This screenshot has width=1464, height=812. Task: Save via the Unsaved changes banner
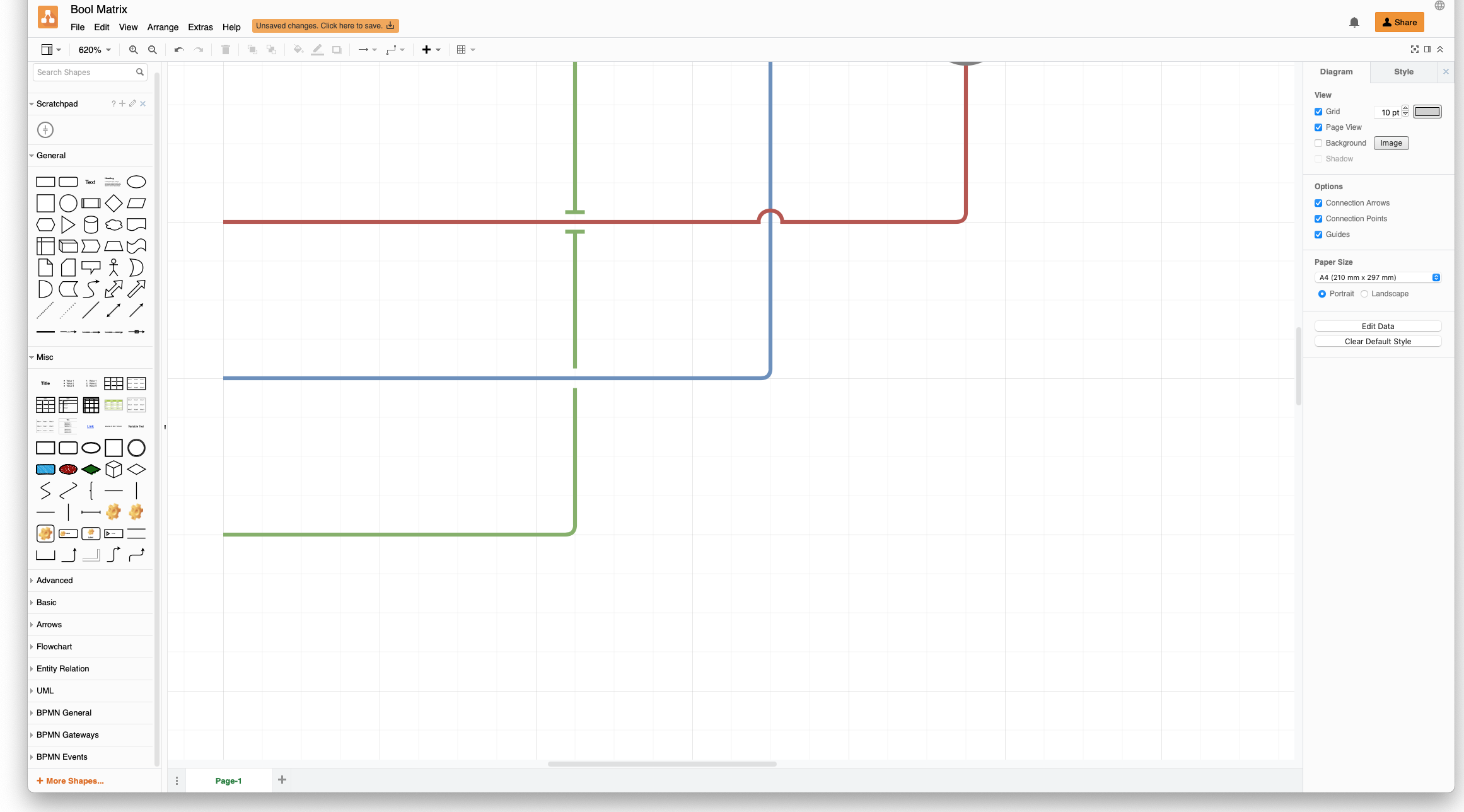(325, 26)
